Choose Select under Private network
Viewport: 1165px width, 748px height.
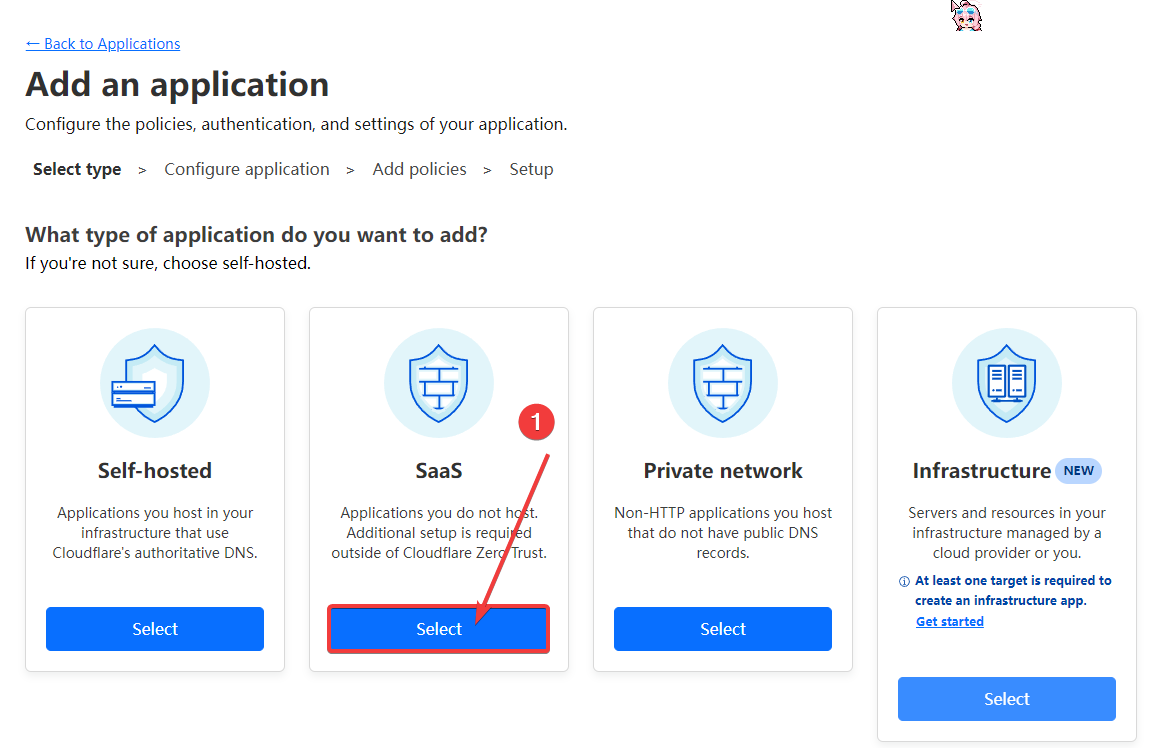(x=723, y=629)
